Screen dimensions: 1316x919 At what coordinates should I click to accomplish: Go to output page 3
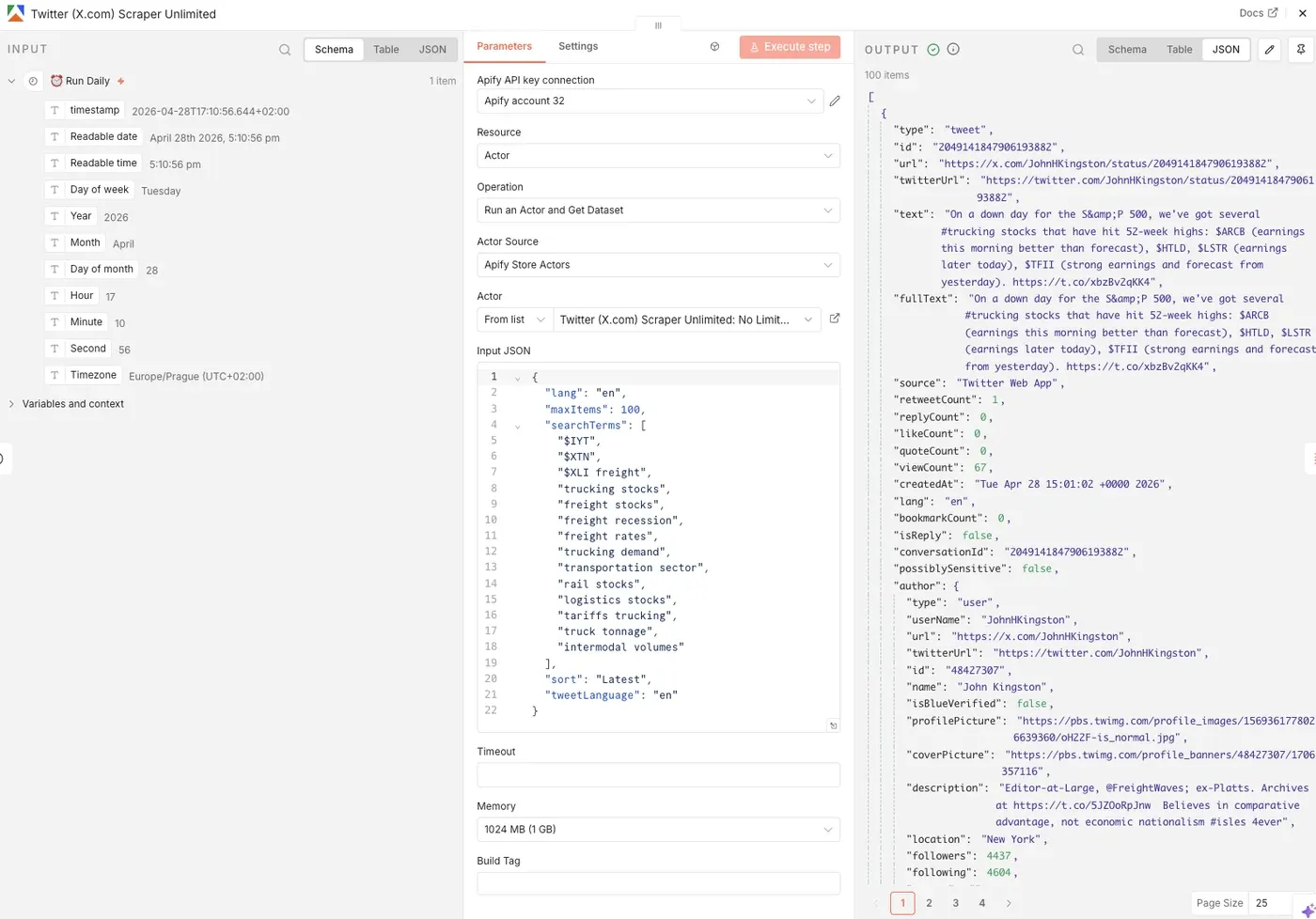(x=956, y=903)
